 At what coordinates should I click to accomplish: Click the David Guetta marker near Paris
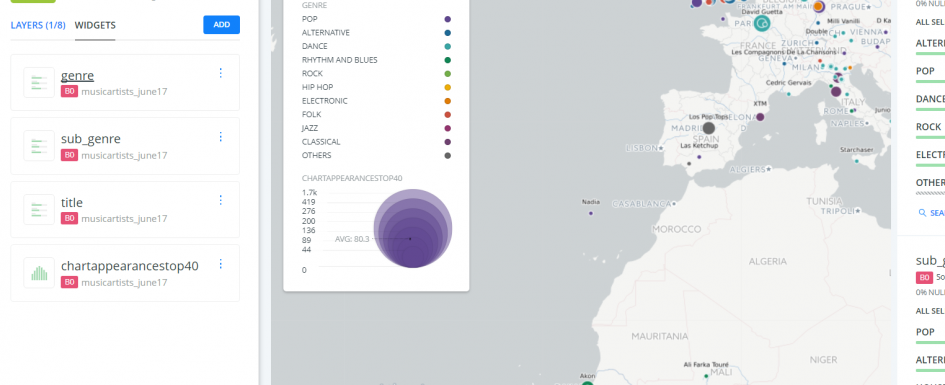[762, 23]
